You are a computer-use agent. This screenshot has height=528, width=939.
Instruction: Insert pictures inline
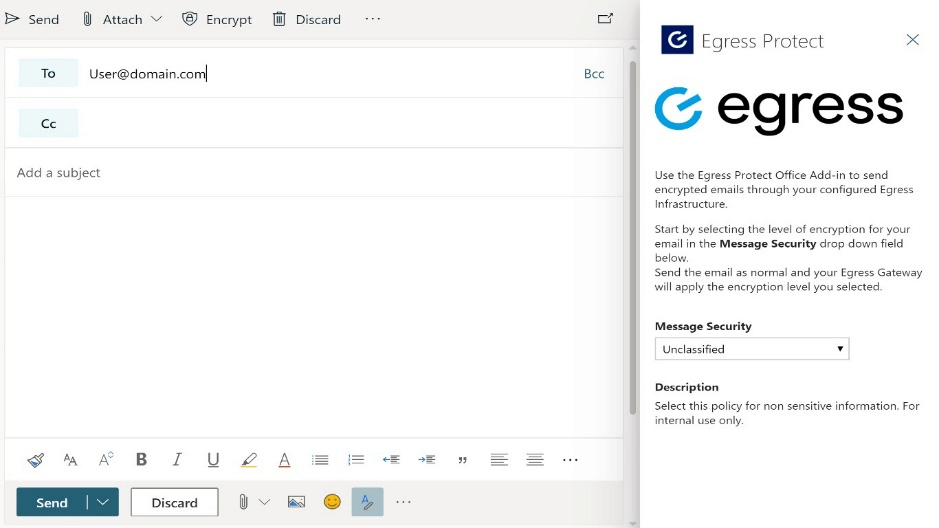coord(296,502)
